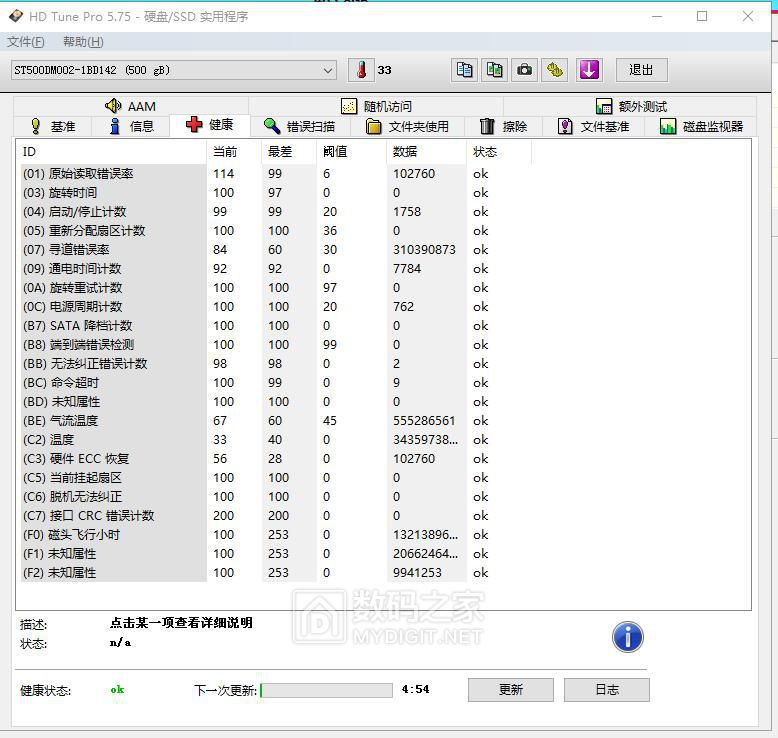Select the 健康 tab
The image size is (778, 738).
click(x=209, y=125)
